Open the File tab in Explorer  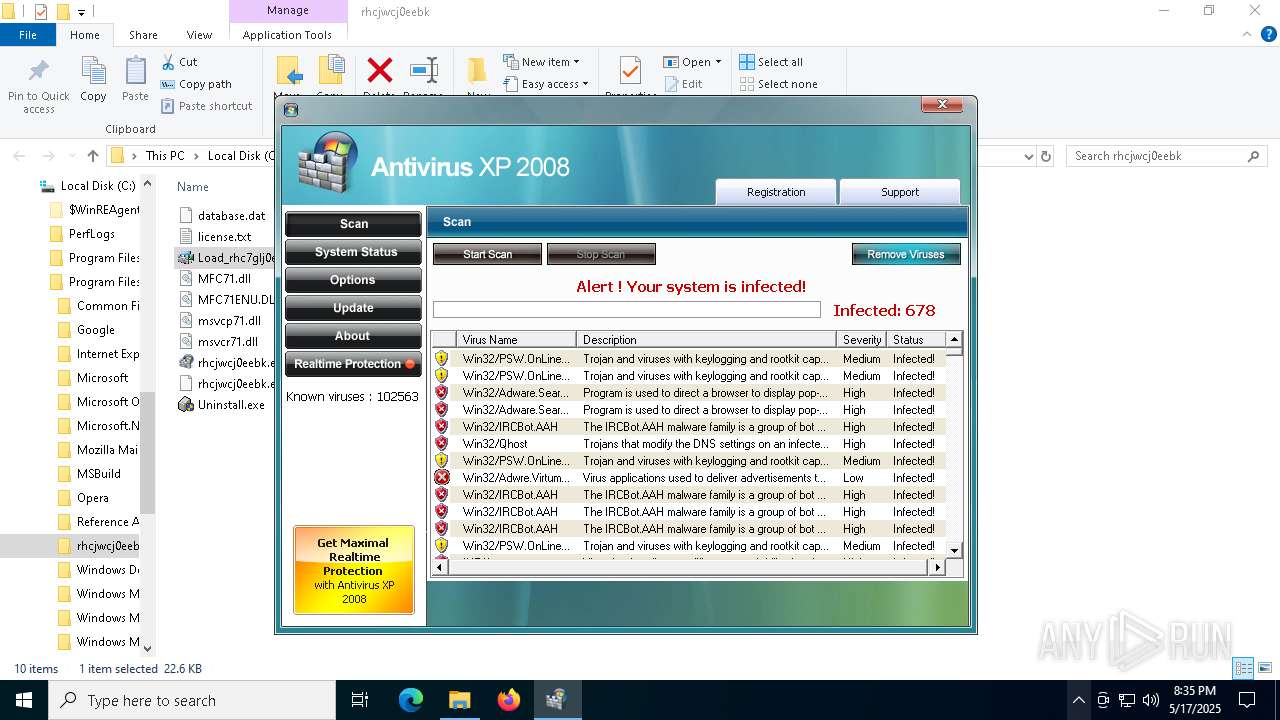(x=28, y=35)
